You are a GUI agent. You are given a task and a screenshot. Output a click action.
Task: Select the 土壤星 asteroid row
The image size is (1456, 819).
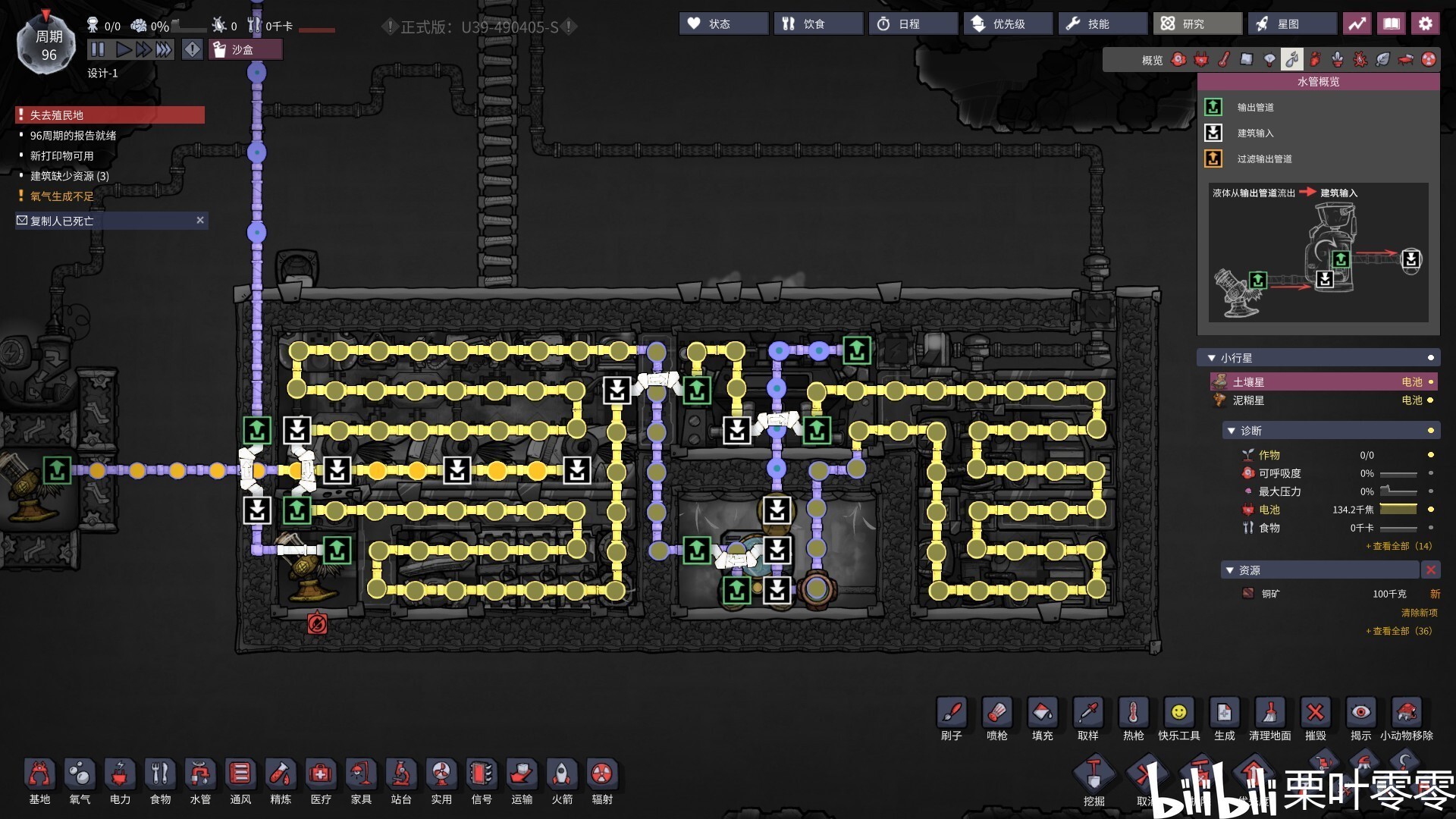(x=1323, y=381)
